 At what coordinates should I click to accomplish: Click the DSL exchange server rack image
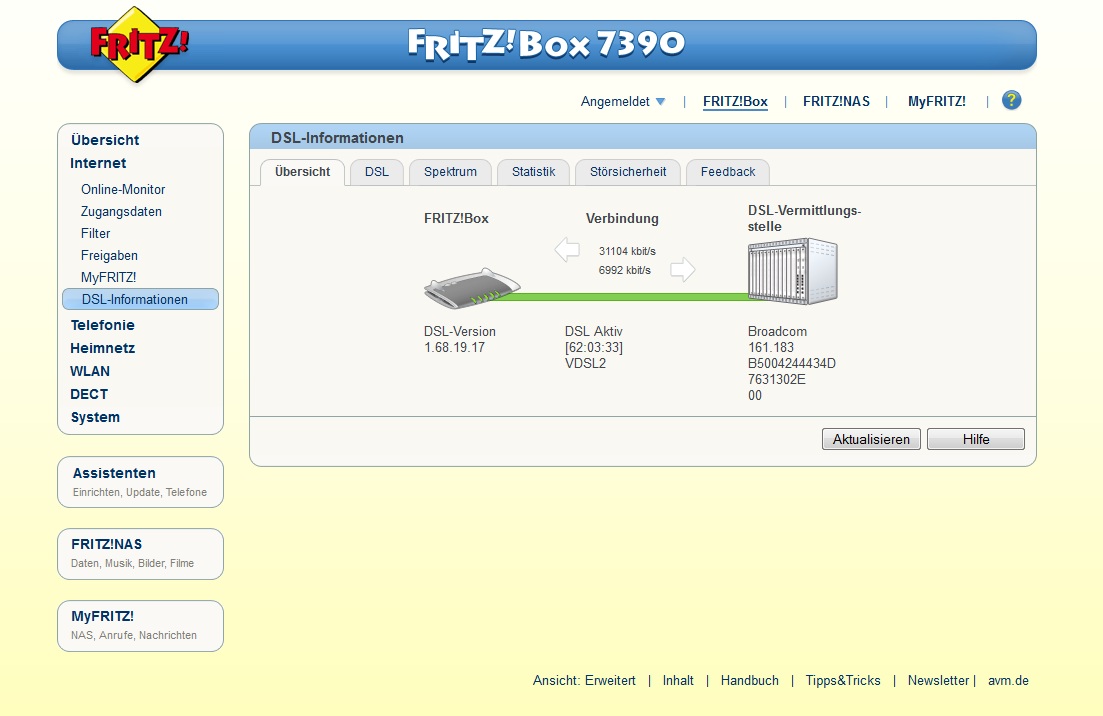(793, 271)
